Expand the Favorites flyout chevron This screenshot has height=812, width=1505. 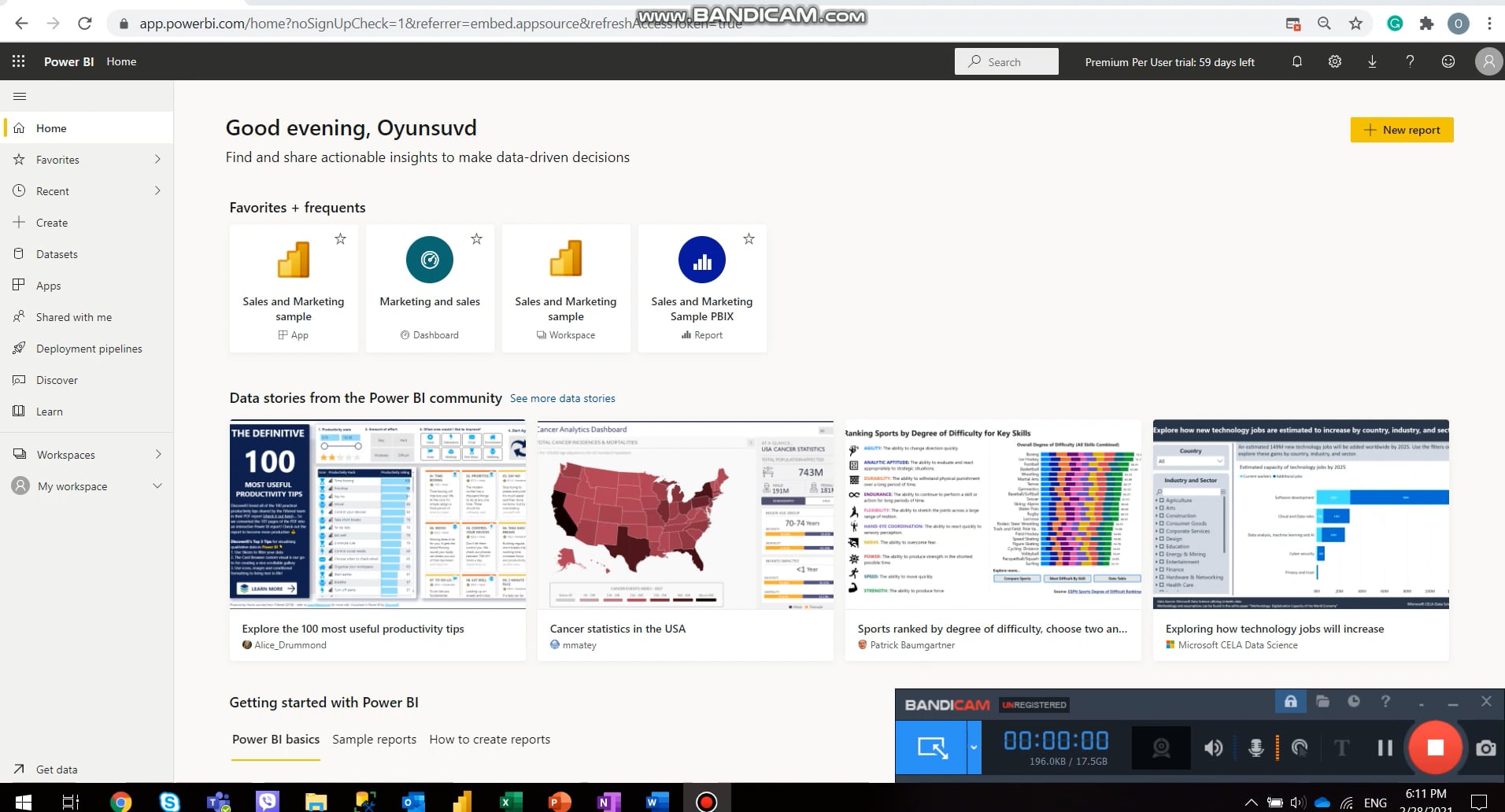pyautogui.click(x=157, y=159)
